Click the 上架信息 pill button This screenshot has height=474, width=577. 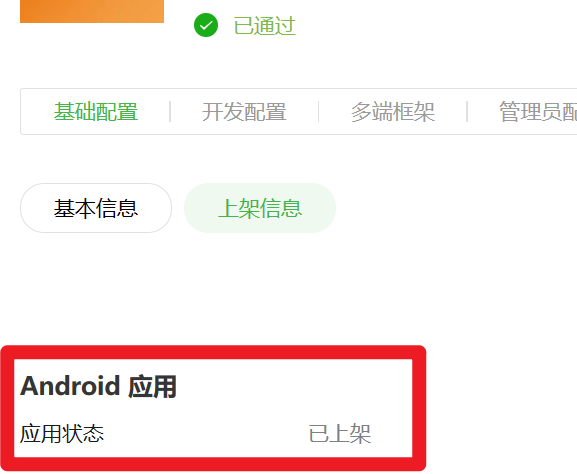point(260,208)
